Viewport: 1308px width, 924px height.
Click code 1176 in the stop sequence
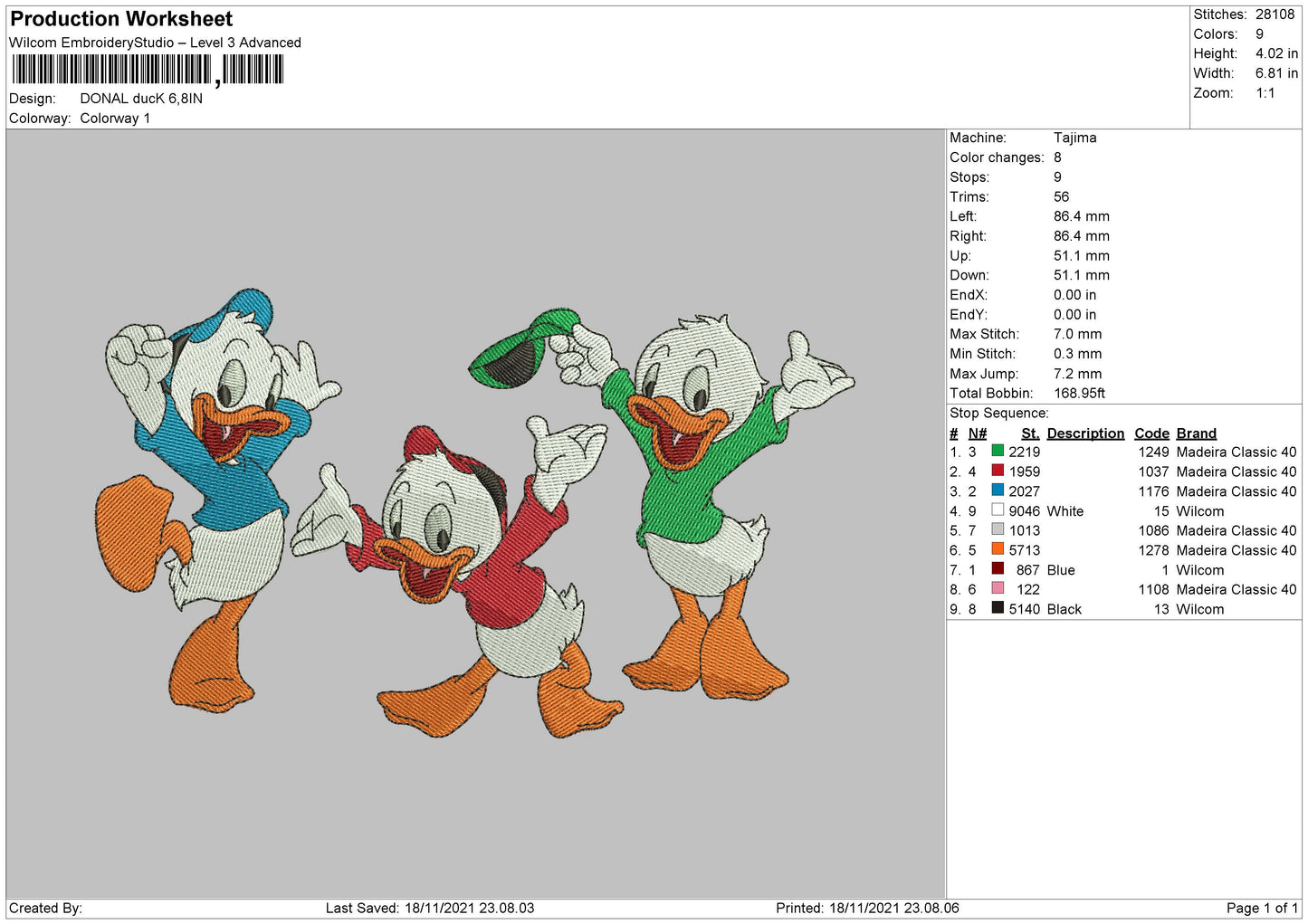tap(1153, 491)
